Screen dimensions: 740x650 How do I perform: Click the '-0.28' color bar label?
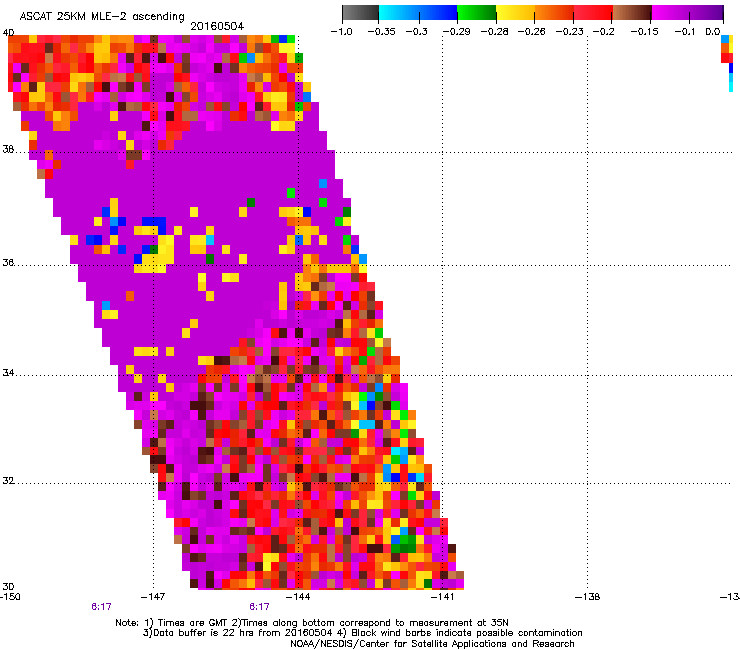(495, 32)
